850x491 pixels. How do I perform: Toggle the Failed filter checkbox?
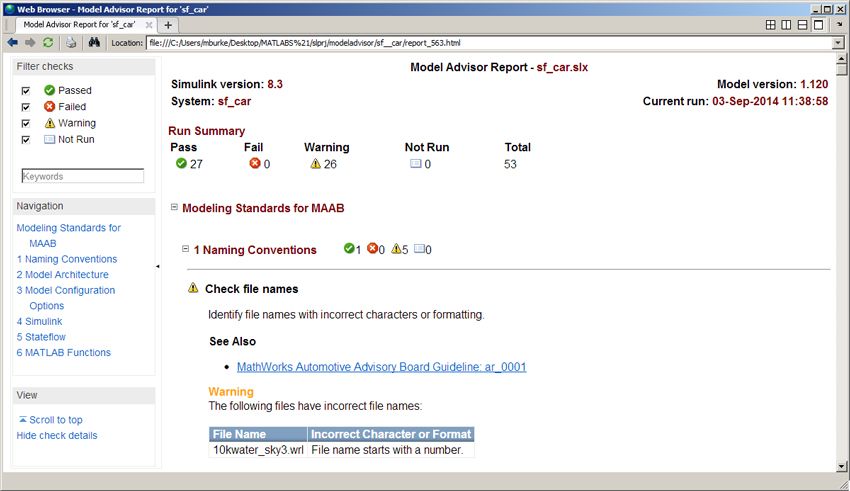click(x=26, y=107)
